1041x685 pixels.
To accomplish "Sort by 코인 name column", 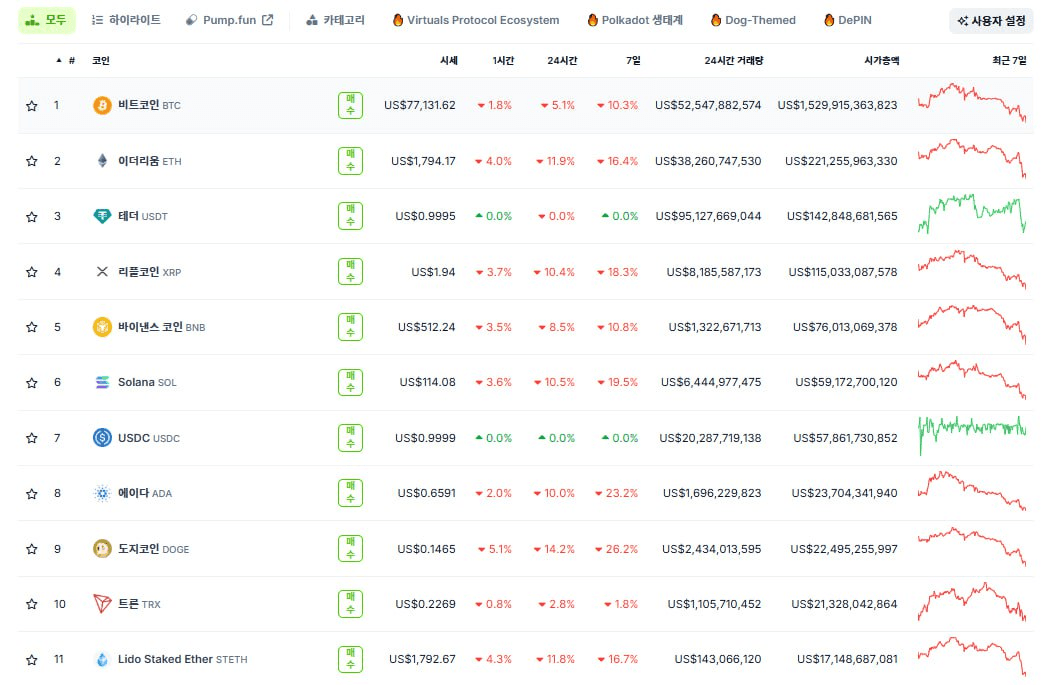I will point(101,60).
